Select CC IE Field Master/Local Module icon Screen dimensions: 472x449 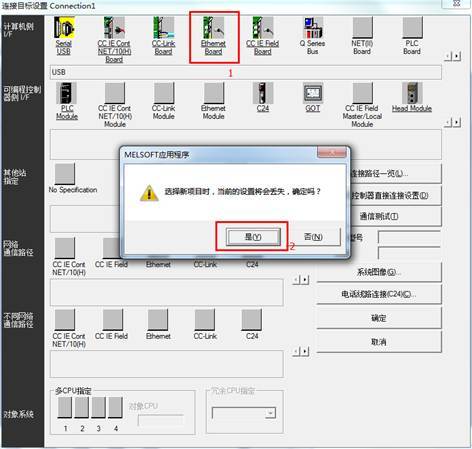pyautogui.click(x=362, y=93)
